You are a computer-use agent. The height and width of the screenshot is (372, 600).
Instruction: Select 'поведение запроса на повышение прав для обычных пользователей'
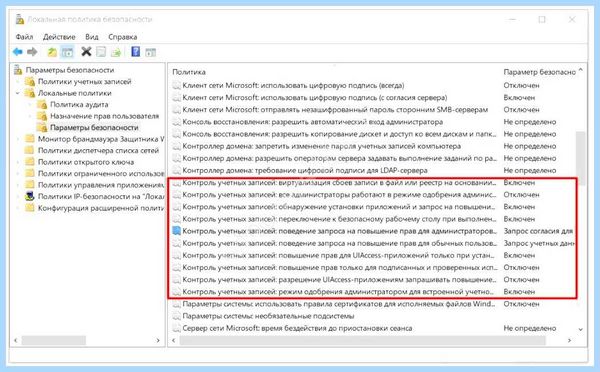coord(340,243)
